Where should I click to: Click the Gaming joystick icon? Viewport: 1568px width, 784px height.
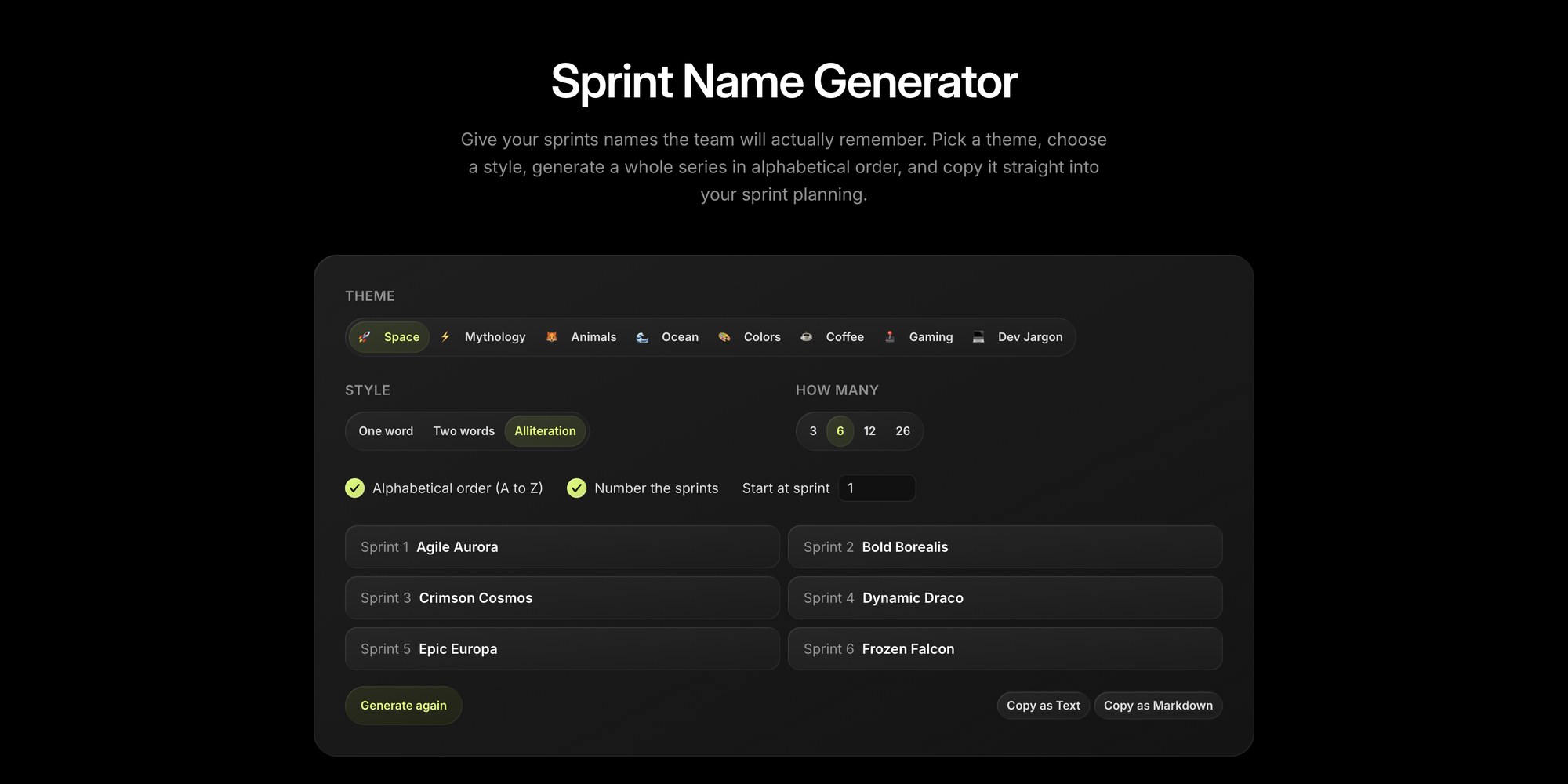[x=890, y=337]
